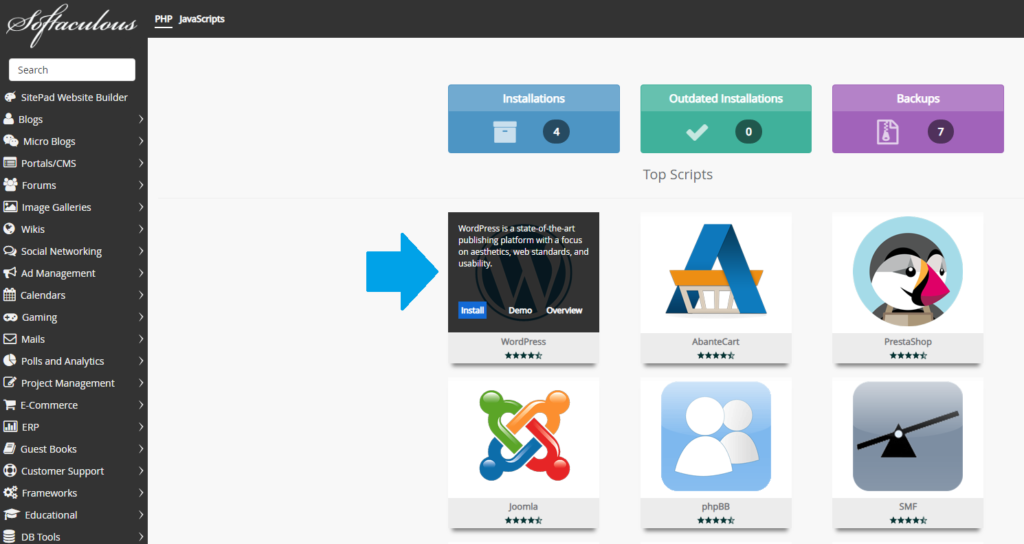Click the Frameworks gears icon
The image size is (1024, 544).
pyautogui.click(x=10, y=492)
